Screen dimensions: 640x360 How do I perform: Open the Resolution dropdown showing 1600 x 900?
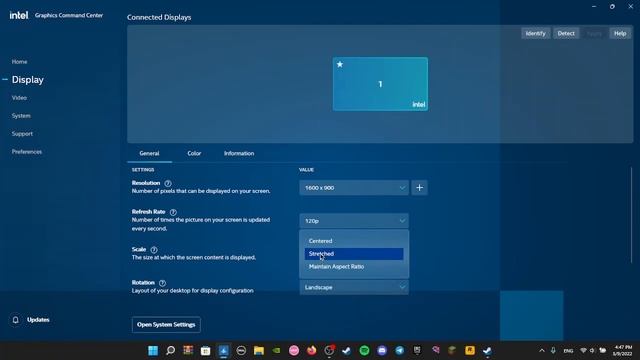[x=354, y=188]
